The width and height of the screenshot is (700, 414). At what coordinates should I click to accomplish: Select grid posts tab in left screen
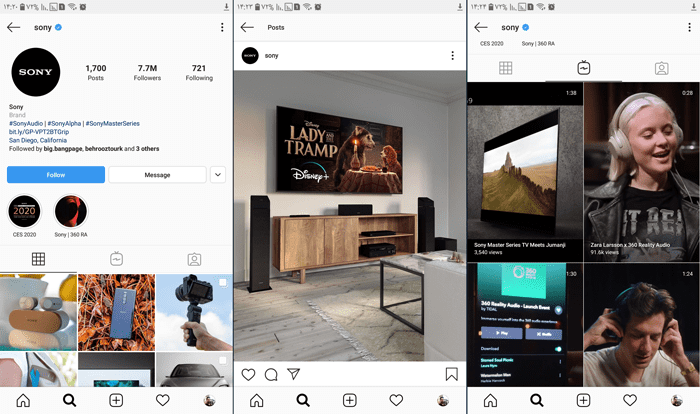pos(38,259)
